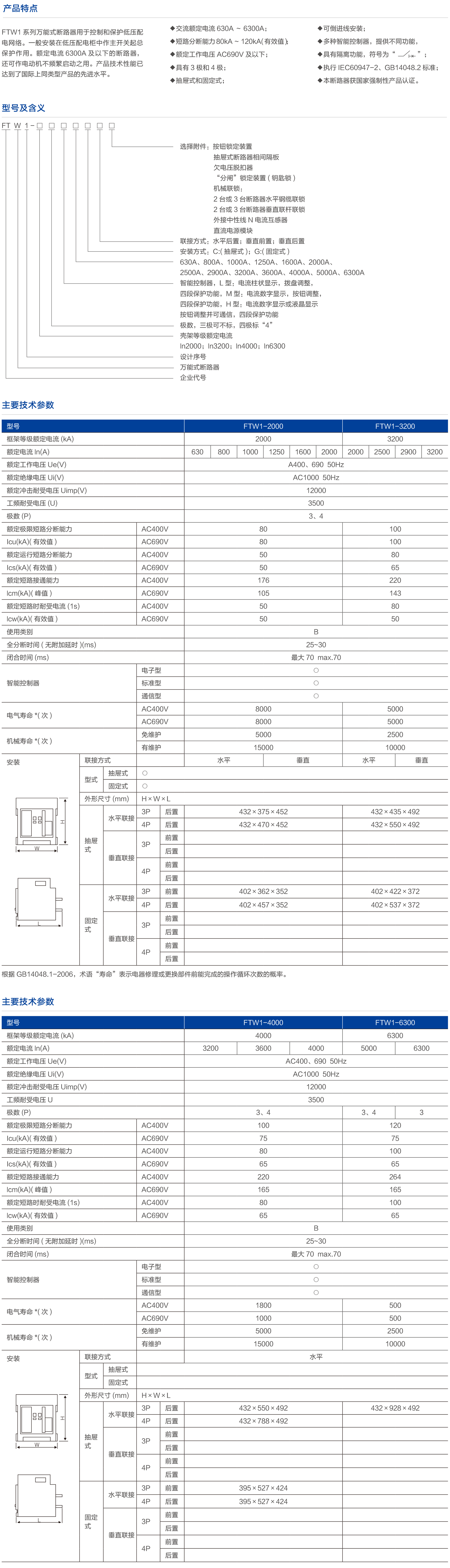
Task: Click 'In2000；In3200；In4000；In6300' frame ratings line
Action: tap(232, 346)
